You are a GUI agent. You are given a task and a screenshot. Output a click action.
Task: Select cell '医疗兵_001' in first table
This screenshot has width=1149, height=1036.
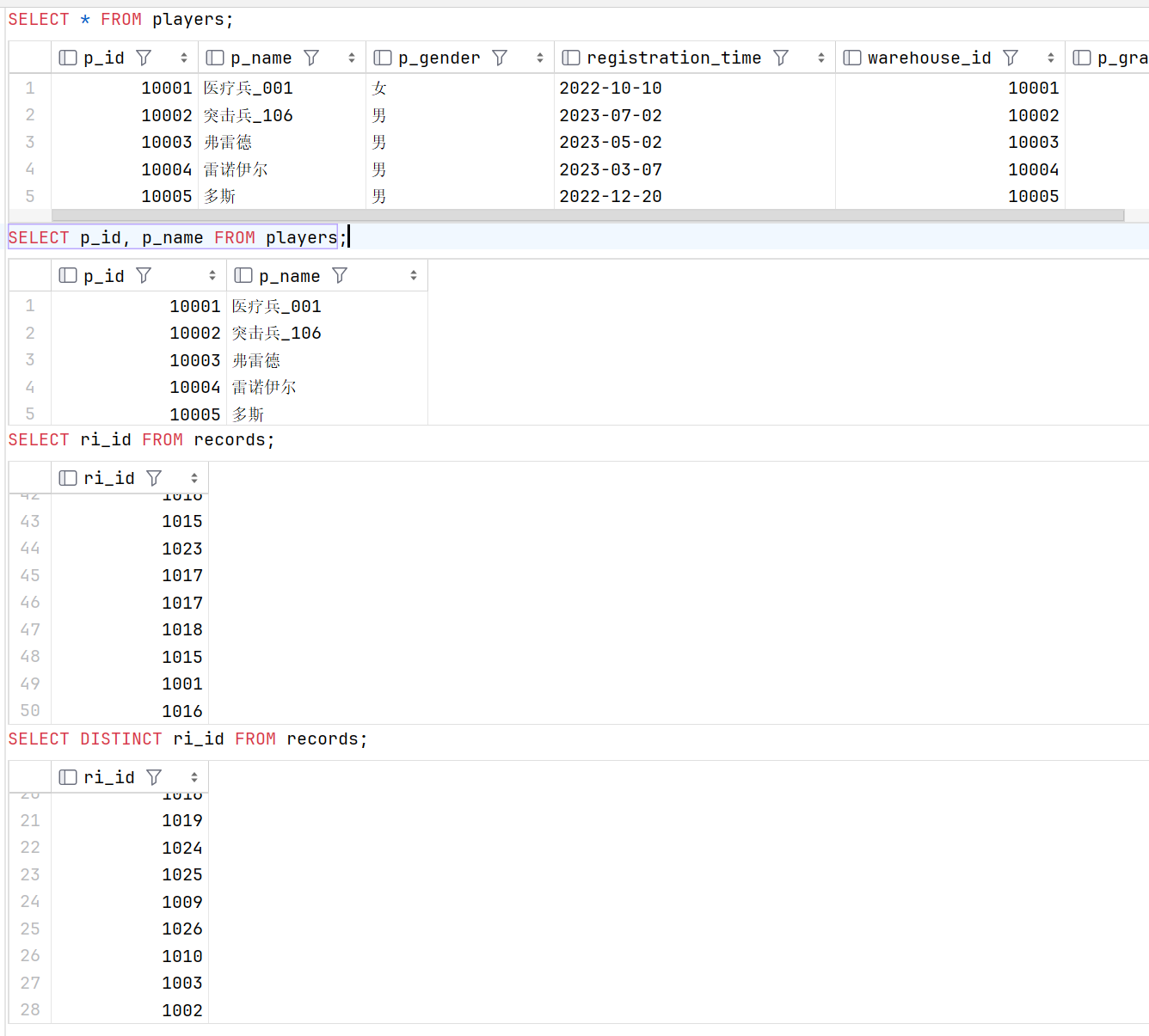[x=248, y=88]
